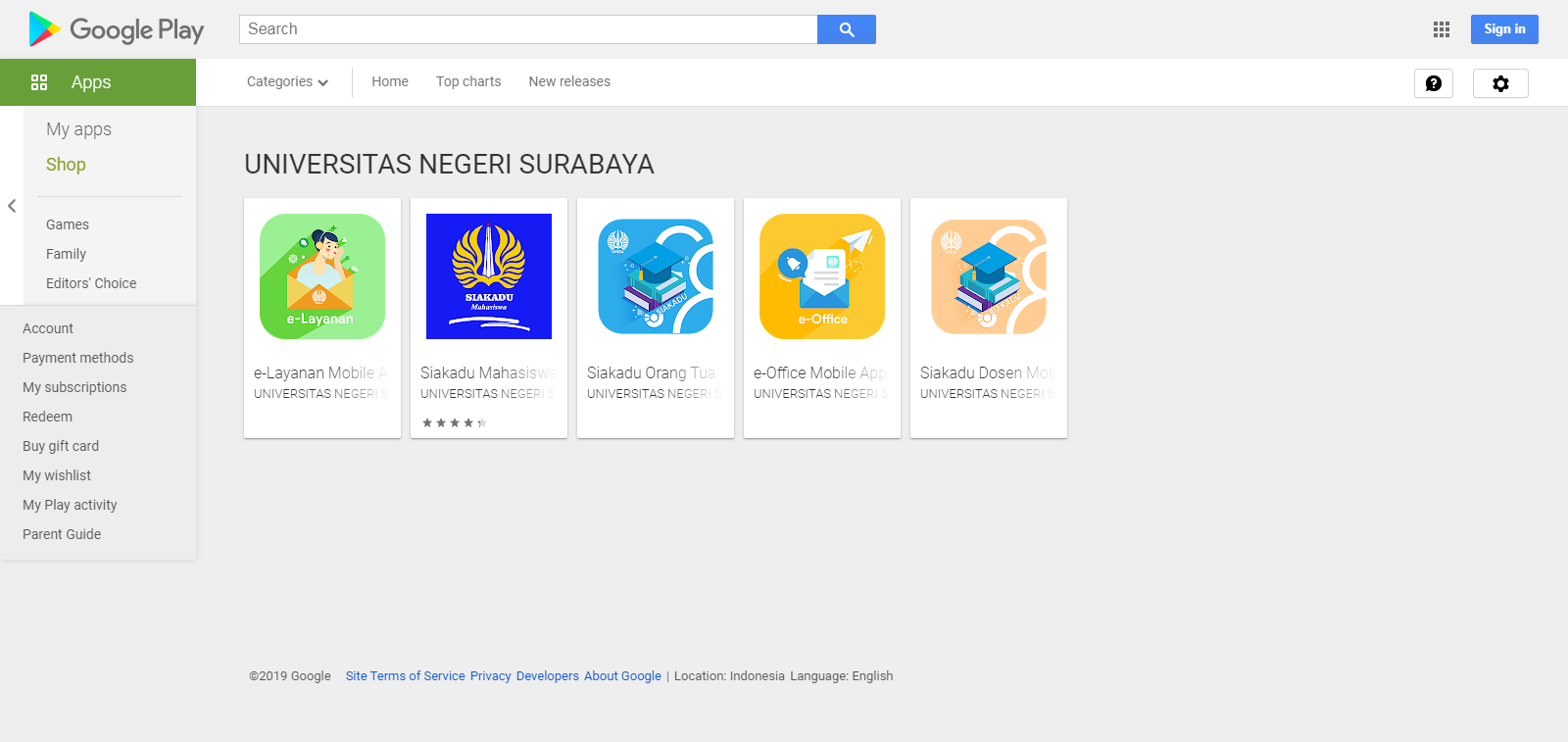Click the Location: Indonesia footer text

point(729,676)
